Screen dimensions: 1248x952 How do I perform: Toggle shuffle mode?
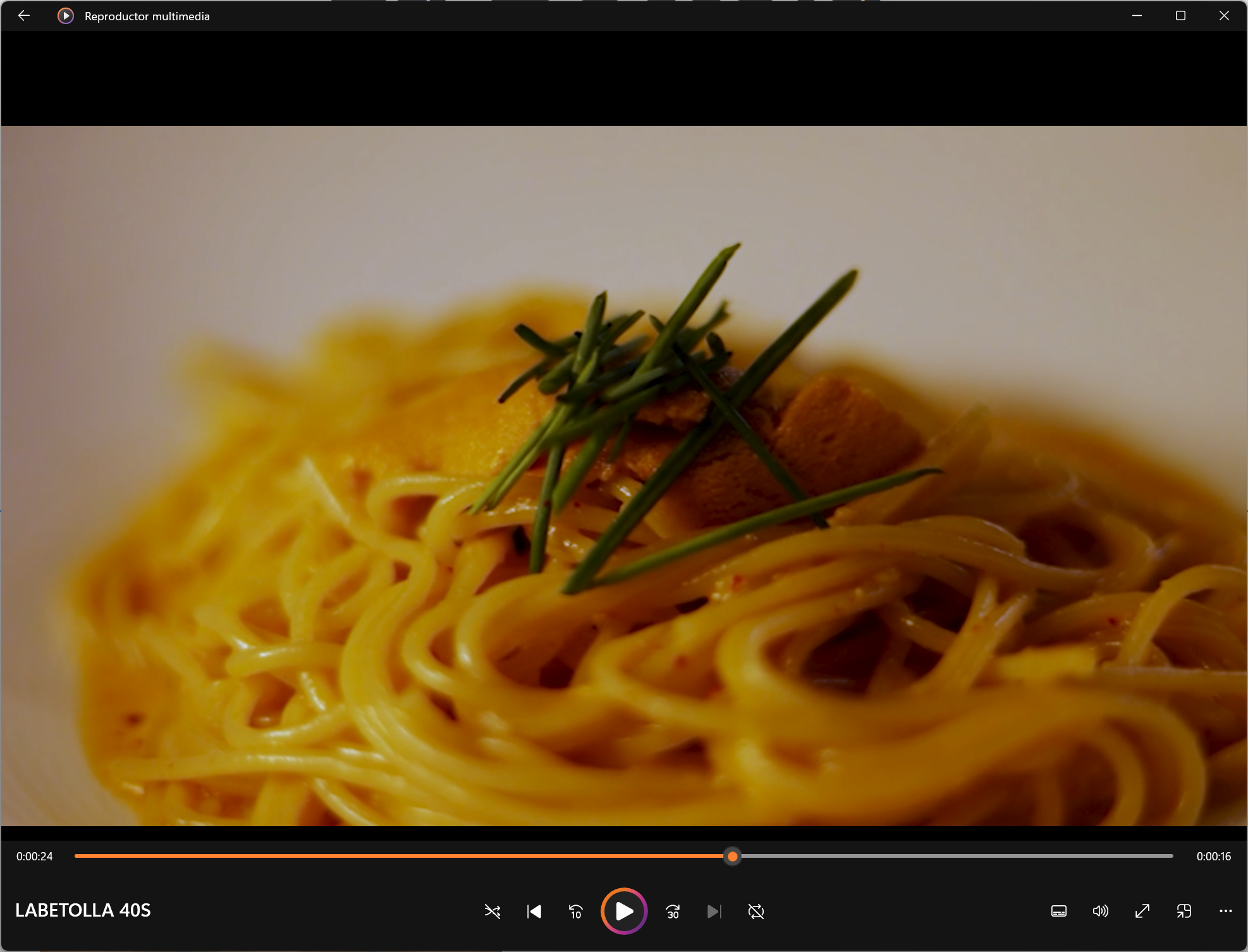coord(492,911)
